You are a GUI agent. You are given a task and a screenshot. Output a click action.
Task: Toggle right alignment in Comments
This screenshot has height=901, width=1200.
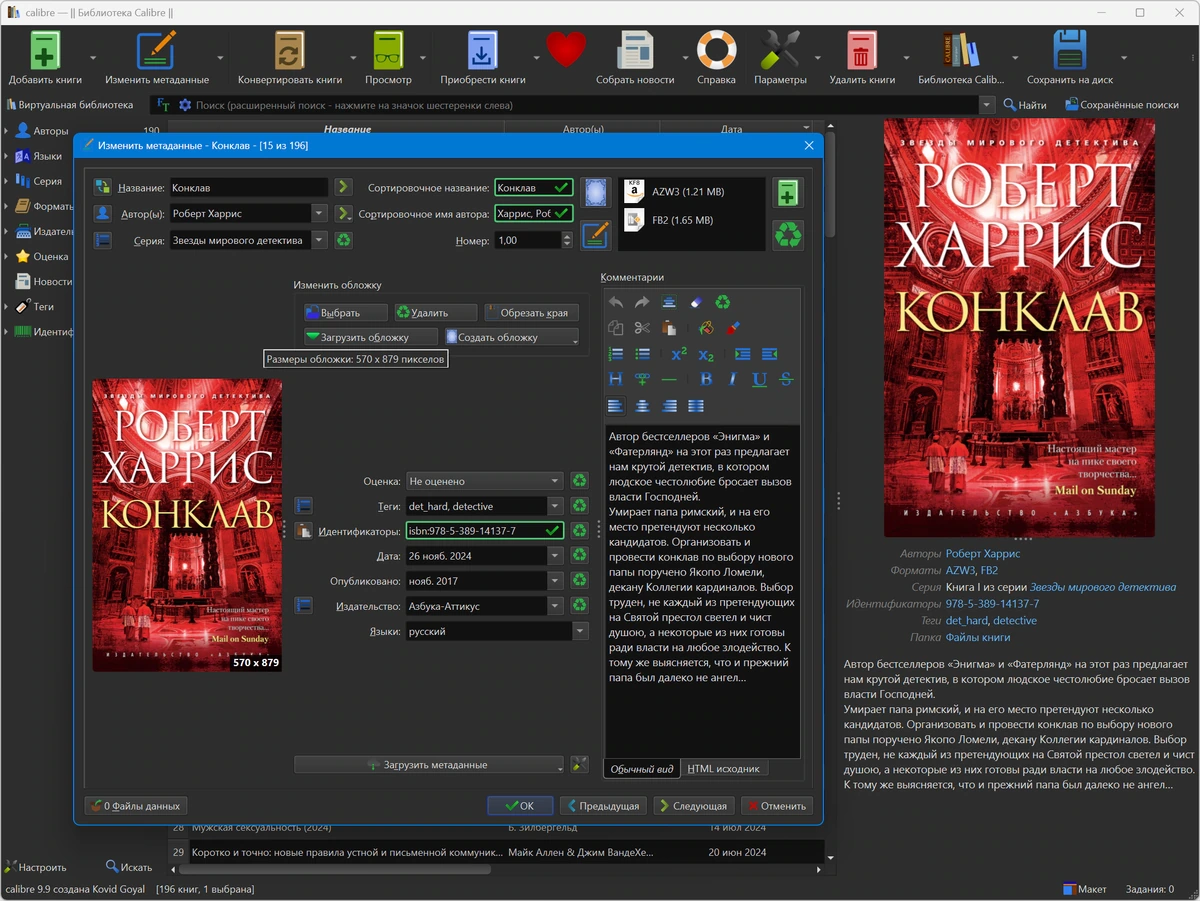pyautogui.click(x=669, y=405)
